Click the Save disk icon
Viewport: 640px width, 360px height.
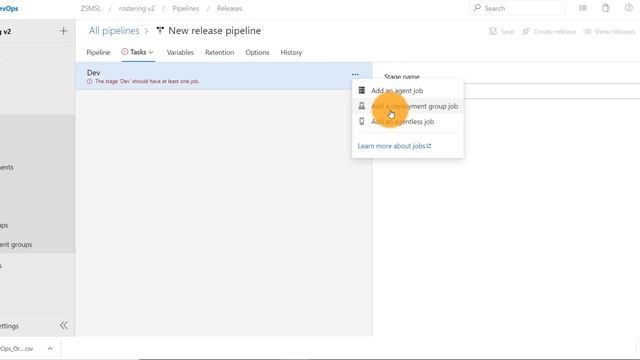click(493, 31)
